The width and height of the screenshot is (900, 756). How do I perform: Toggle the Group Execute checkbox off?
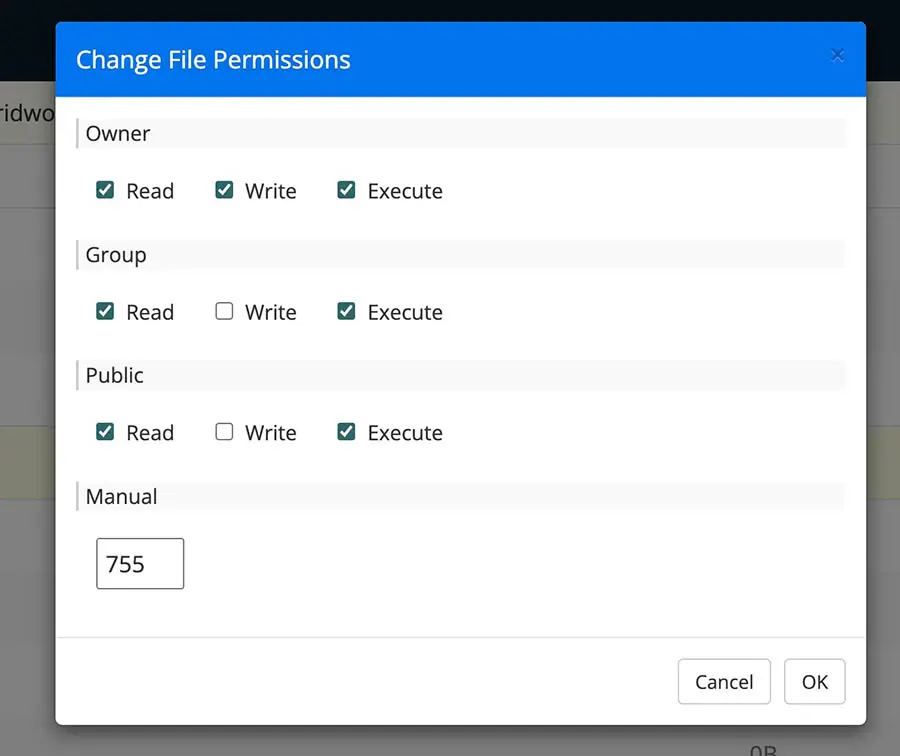point(347,311)
